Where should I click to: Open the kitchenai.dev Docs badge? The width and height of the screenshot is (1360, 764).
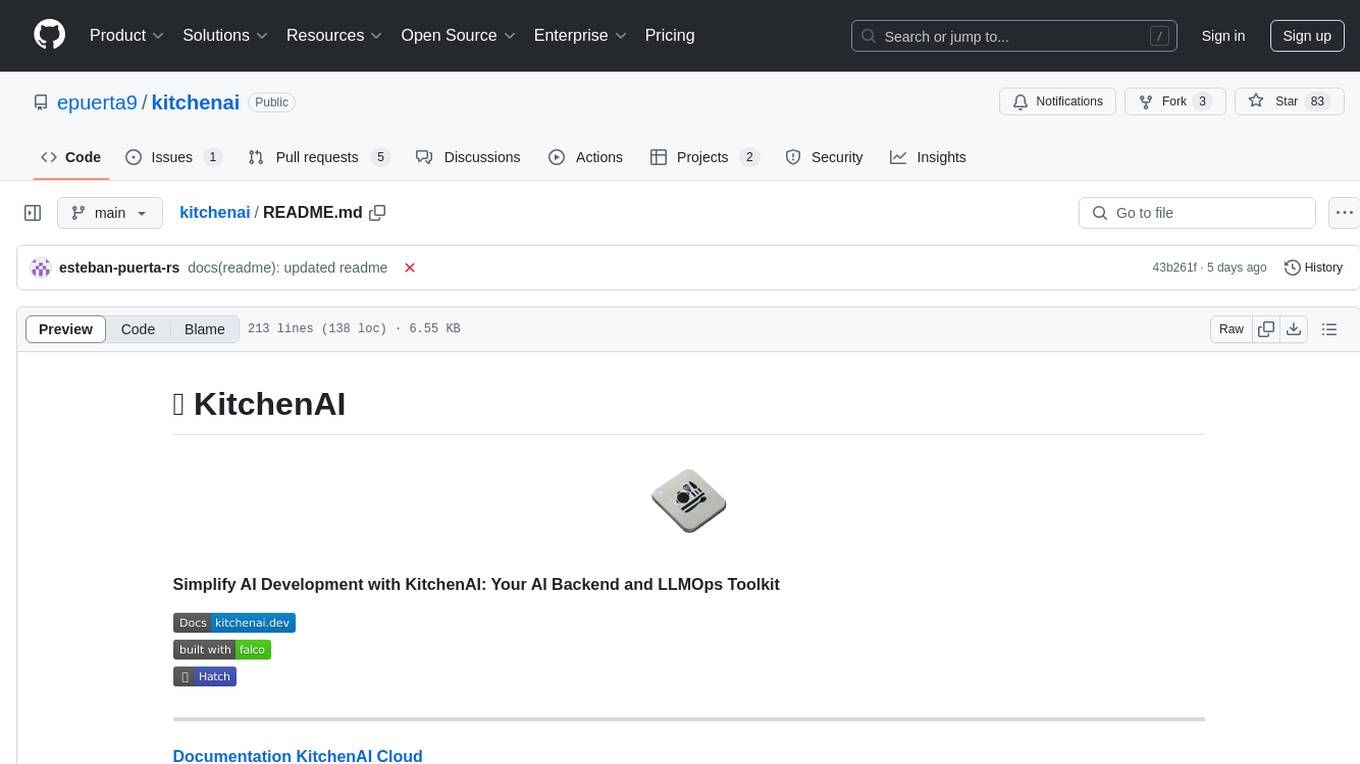[234, 623]
